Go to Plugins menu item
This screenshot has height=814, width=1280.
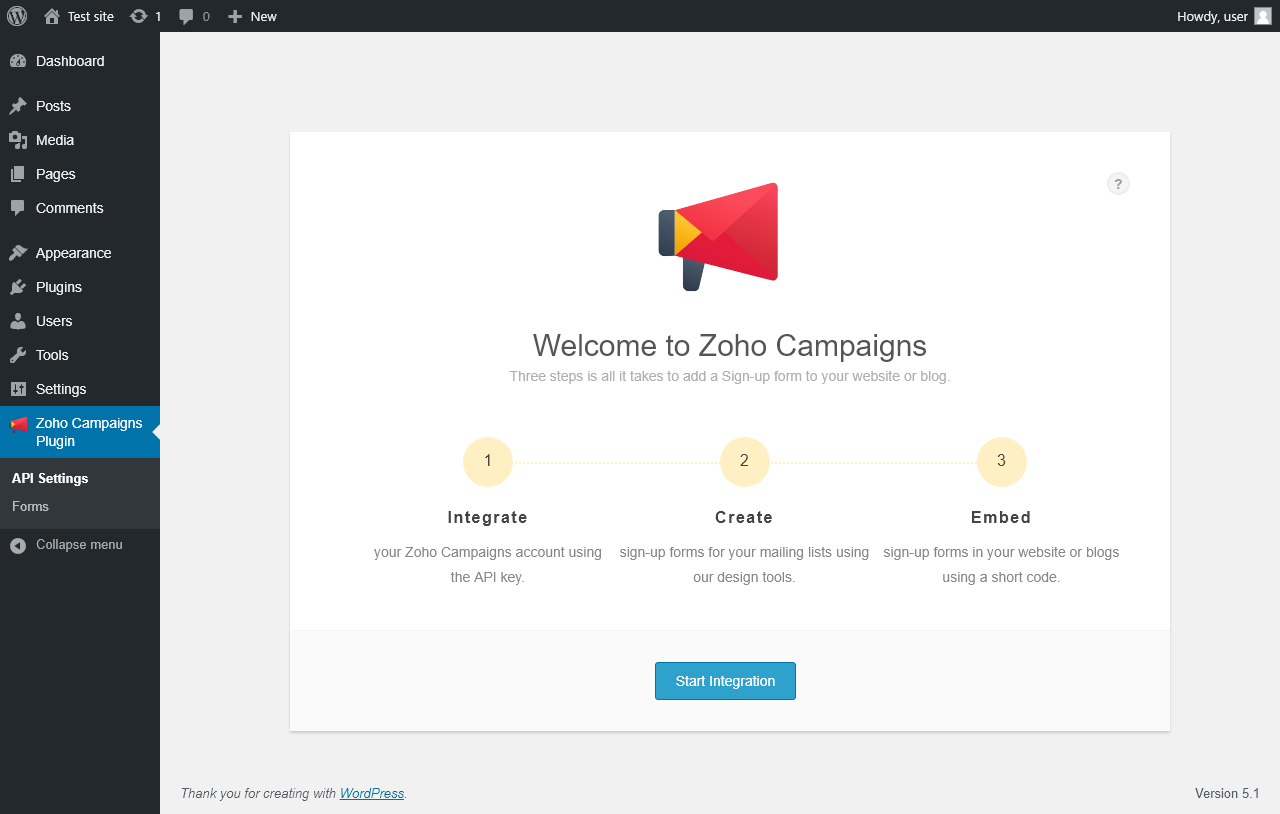point(80,287)
